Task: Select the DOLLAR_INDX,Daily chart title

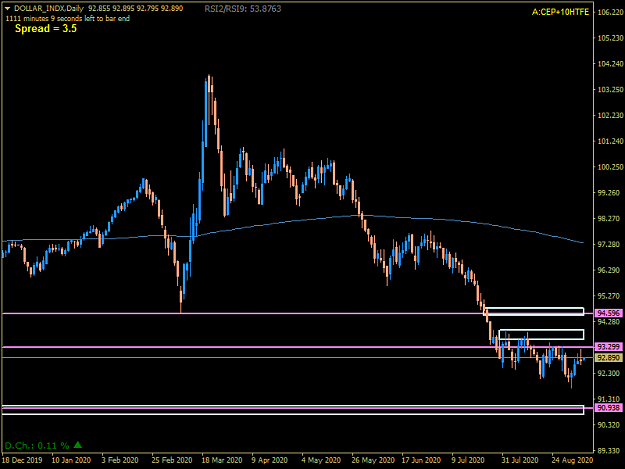Action: pyautogui.click(x=49, y=8)
